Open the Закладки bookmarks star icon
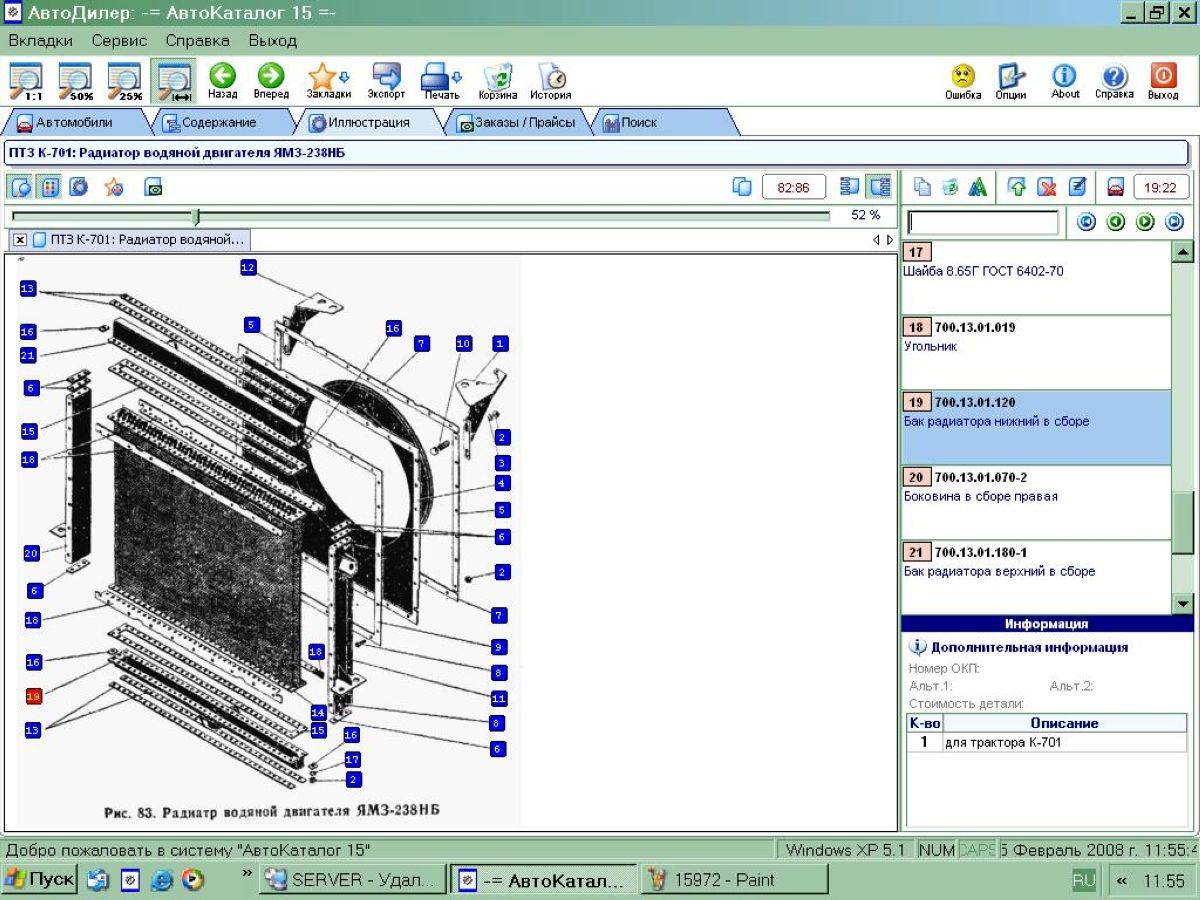This screenshot has height=900, width=1200. (327, 80)
